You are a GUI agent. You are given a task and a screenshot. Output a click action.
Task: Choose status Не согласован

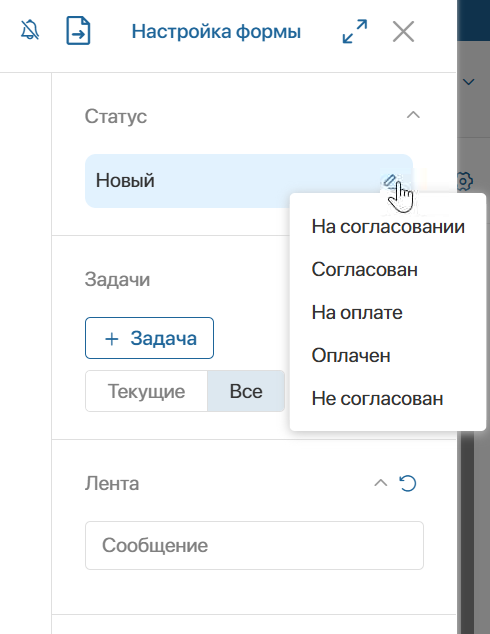377,399
